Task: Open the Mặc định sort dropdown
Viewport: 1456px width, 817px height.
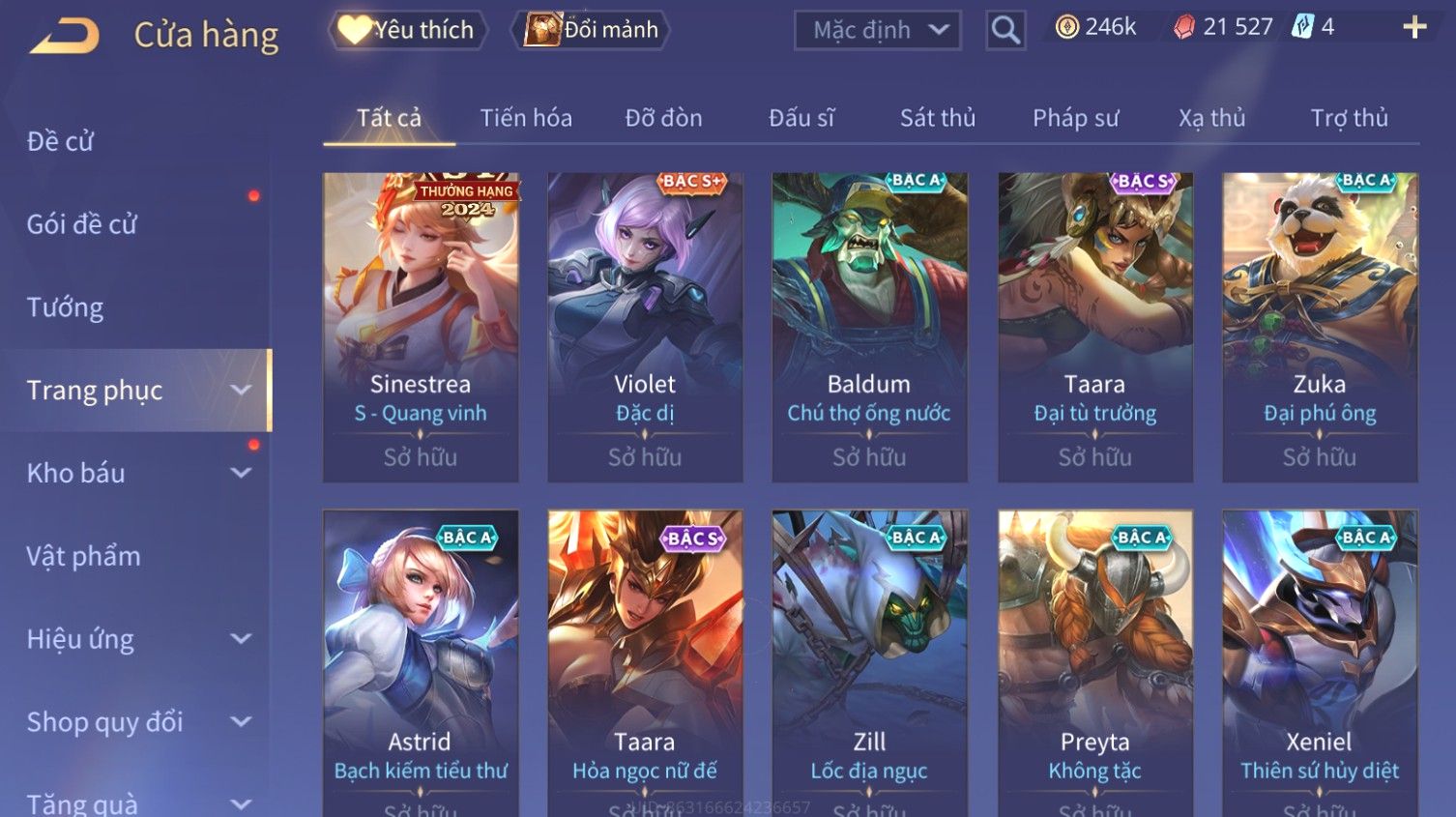Action: tap(878, 30)
